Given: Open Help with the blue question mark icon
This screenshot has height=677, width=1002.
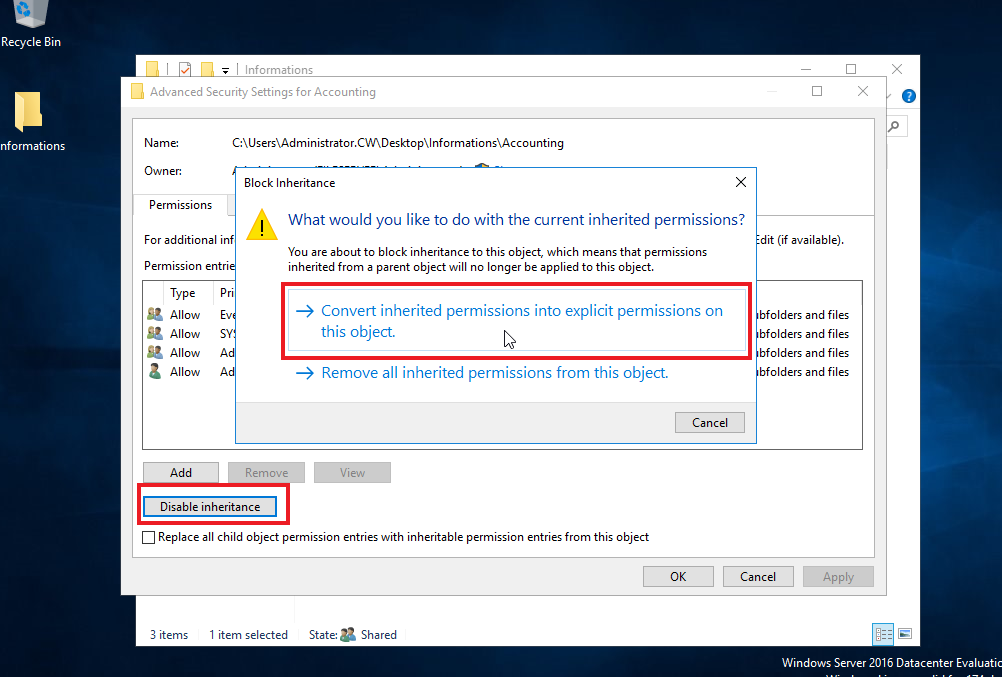Looking at the screenshot, I should tap(909, 96).
